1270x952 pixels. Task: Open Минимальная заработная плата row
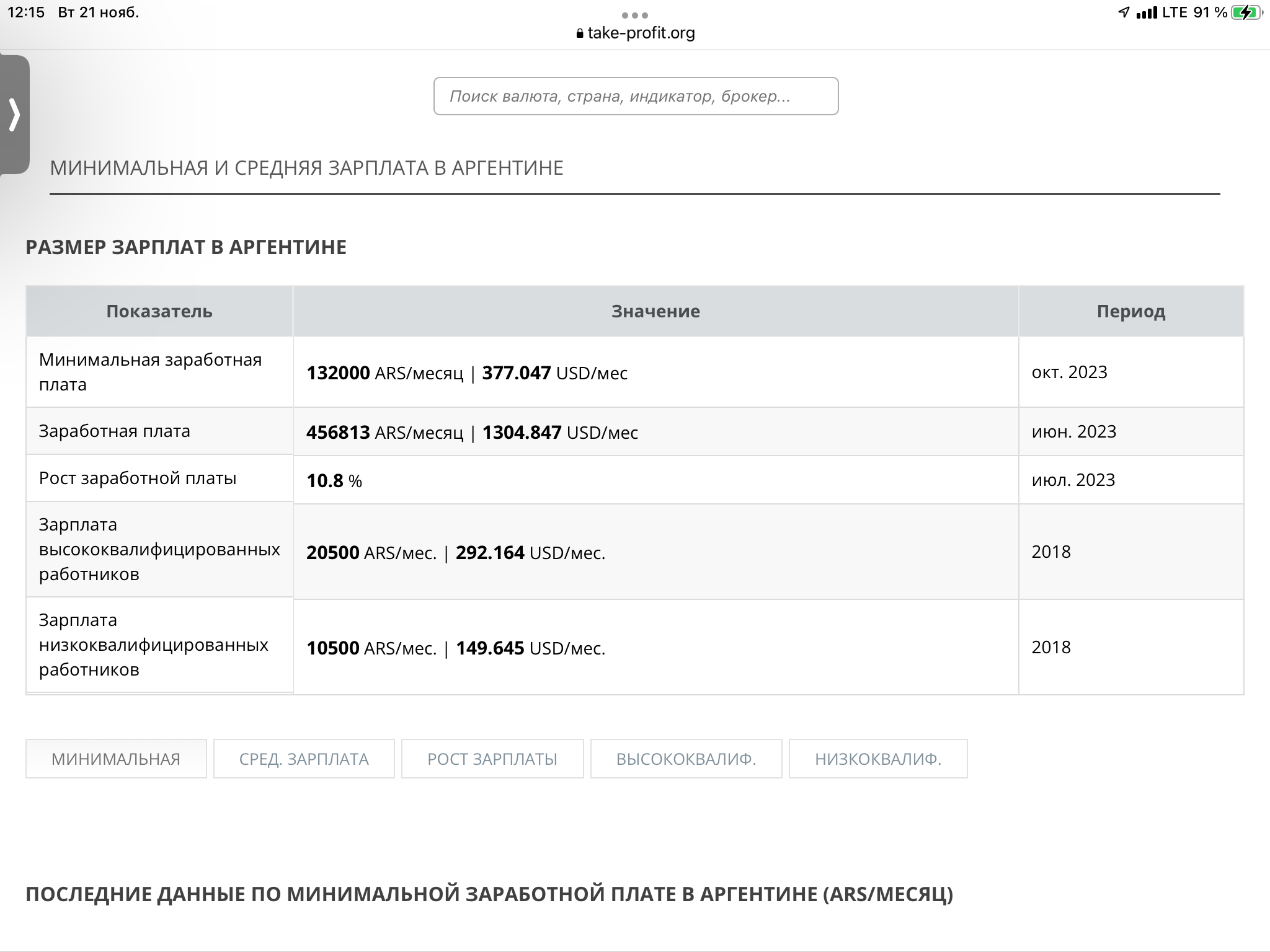[634, 372]
